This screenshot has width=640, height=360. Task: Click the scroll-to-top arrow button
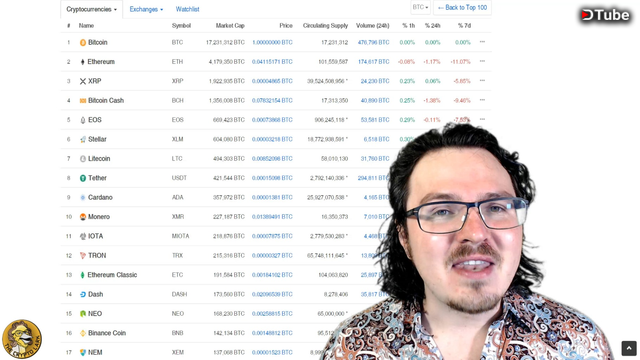point(629,349)
